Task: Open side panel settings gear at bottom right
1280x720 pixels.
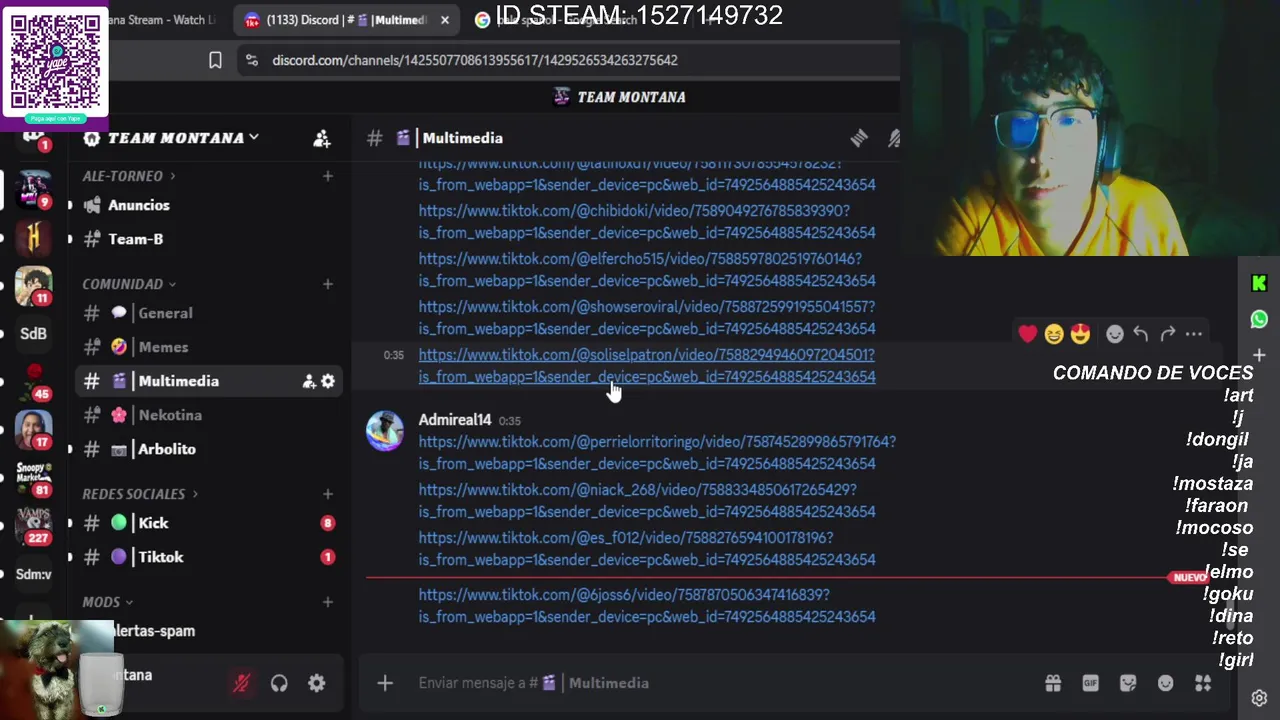Action: 1259,698
